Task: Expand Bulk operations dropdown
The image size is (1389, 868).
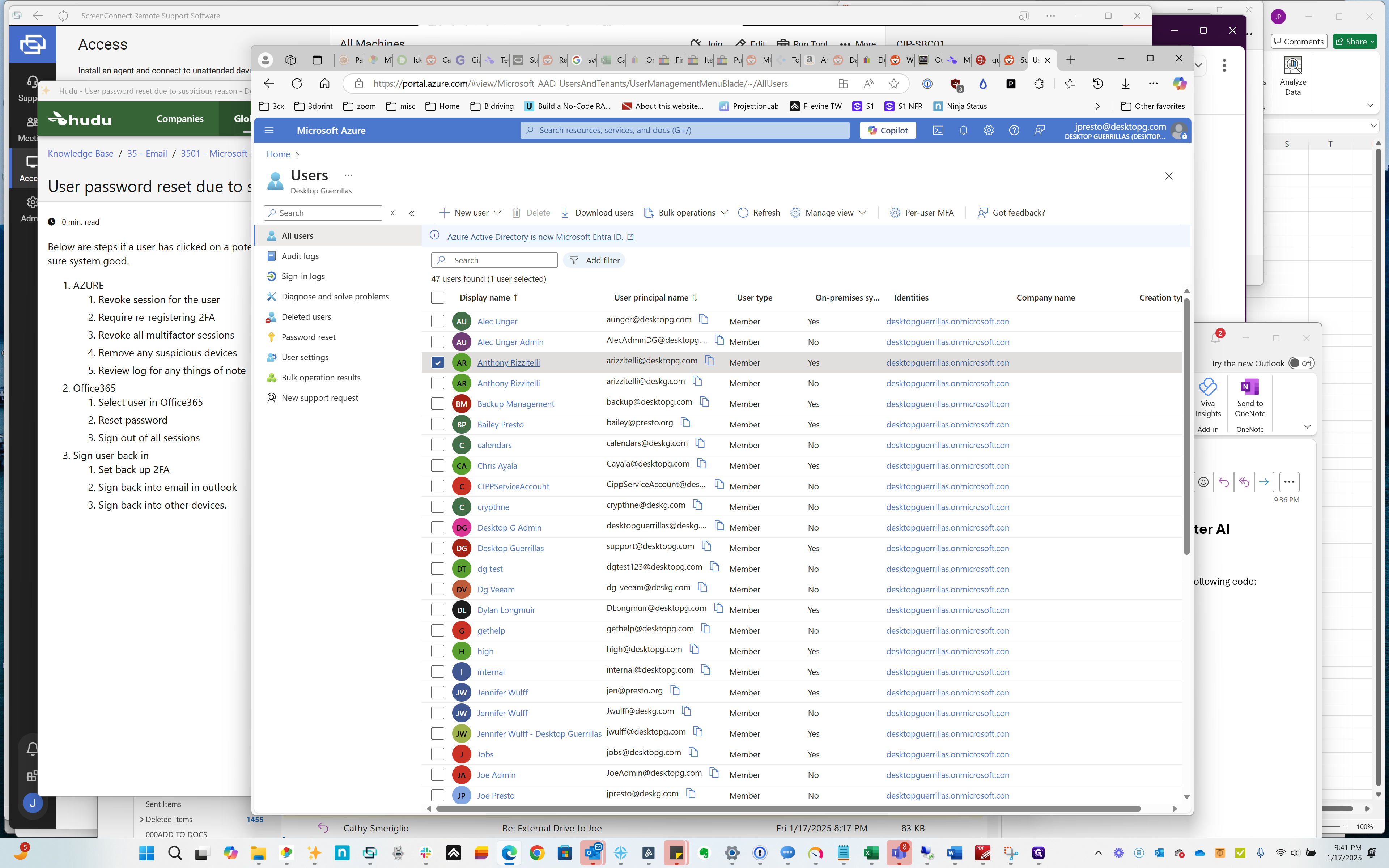Action: tap(725, 212)
